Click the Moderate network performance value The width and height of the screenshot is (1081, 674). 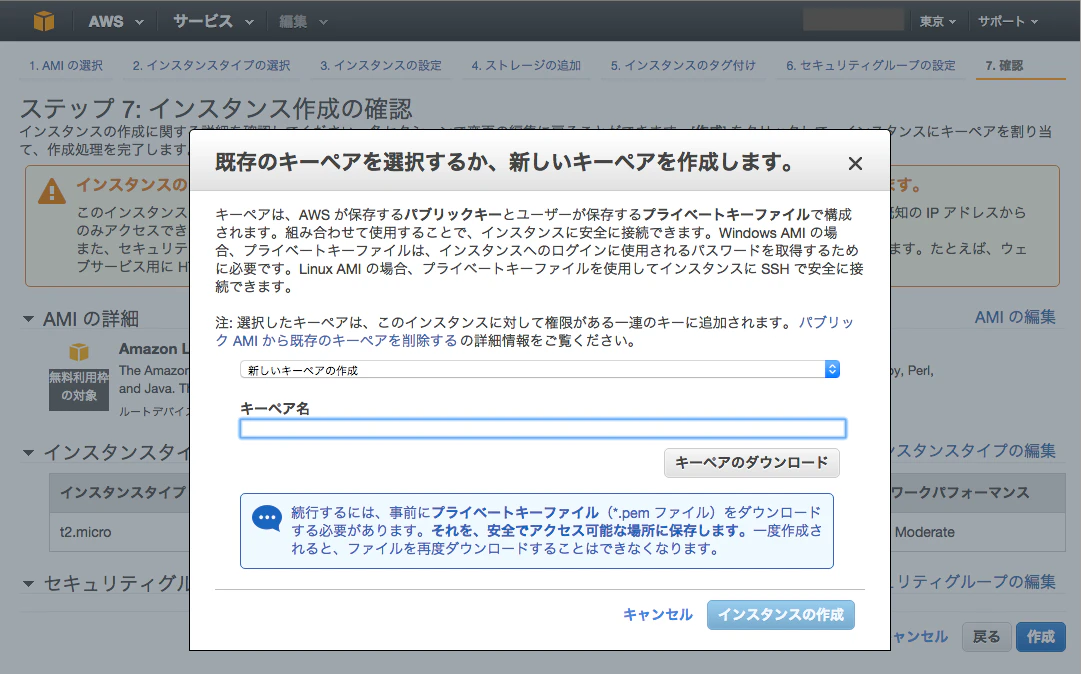point(925,532)
